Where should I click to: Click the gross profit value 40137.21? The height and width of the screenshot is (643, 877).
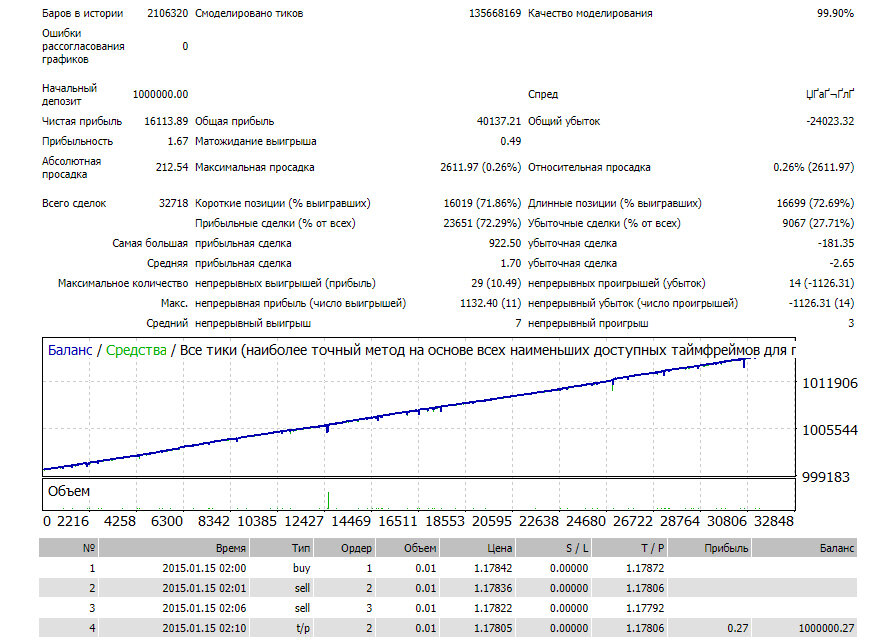499,121
